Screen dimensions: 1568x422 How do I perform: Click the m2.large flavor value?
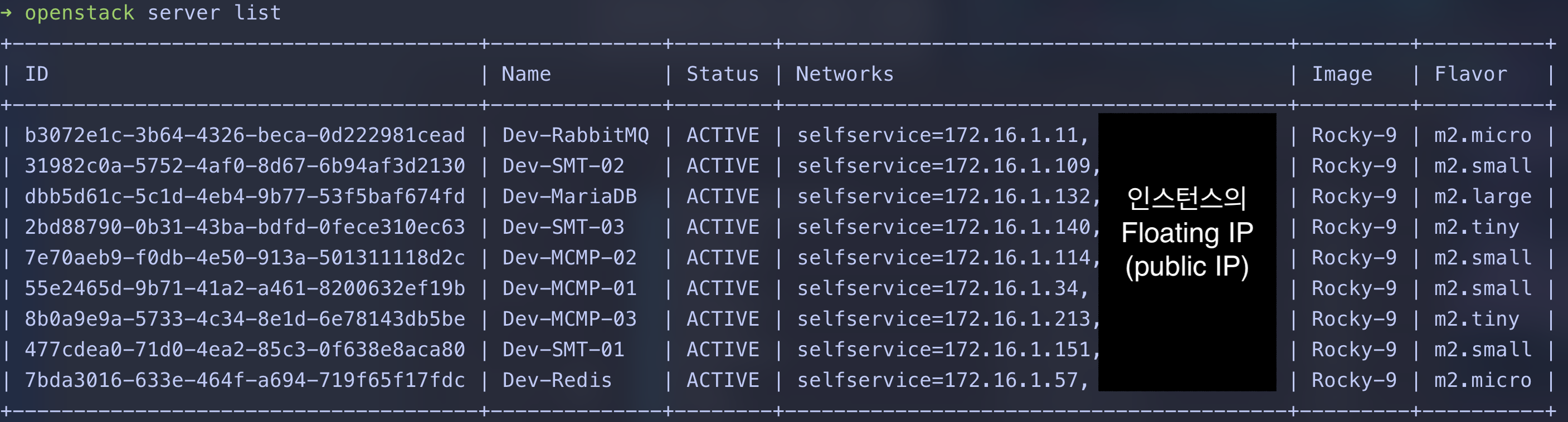(x=1483, y=197)
